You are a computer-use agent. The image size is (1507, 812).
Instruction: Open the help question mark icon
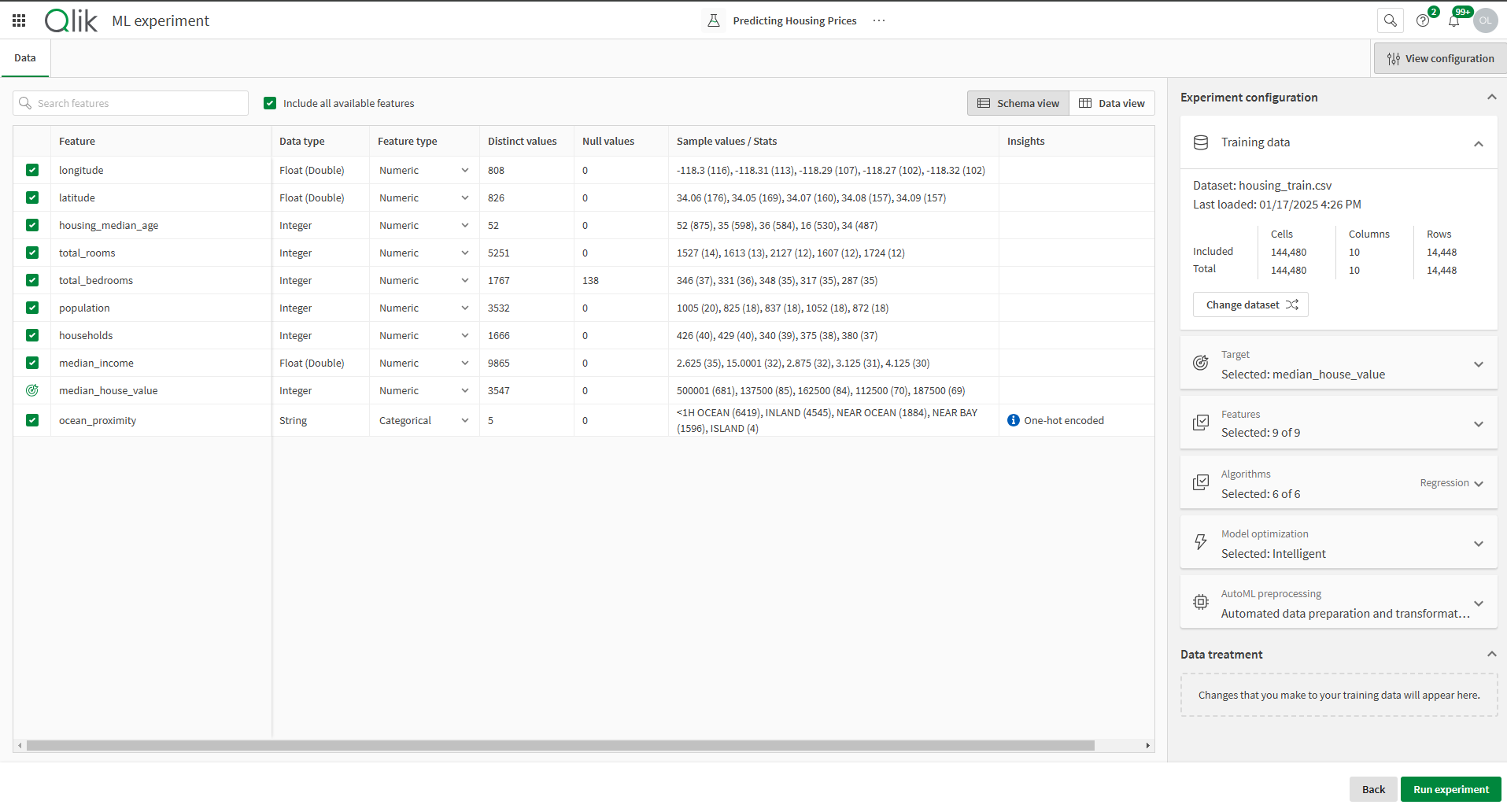(x=1423, y=21)
